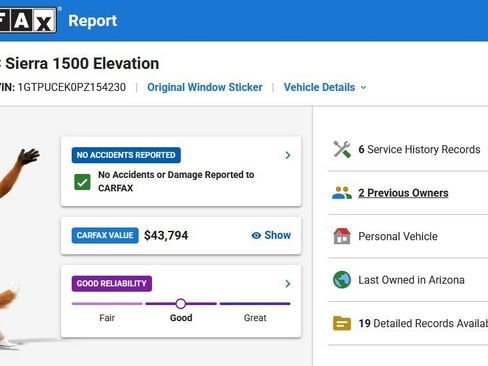Click the VIN number 1GTPUCEK0PZ154230

coord(72,87)
